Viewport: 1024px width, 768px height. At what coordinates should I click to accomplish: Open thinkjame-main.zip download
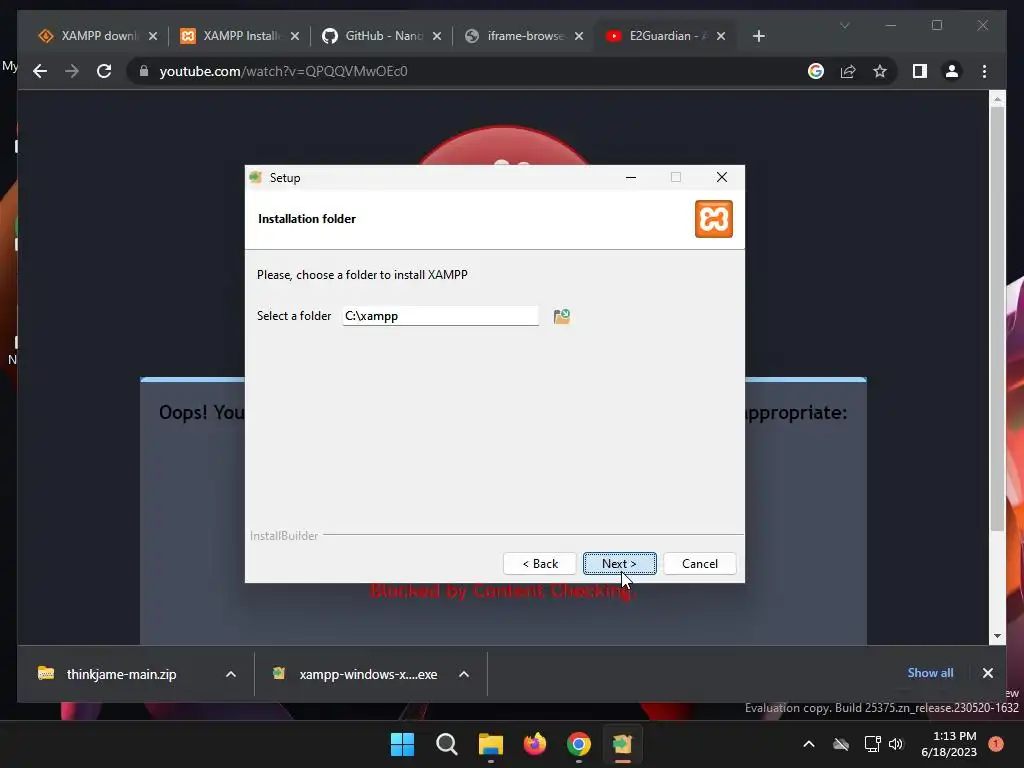coord(121,674)
